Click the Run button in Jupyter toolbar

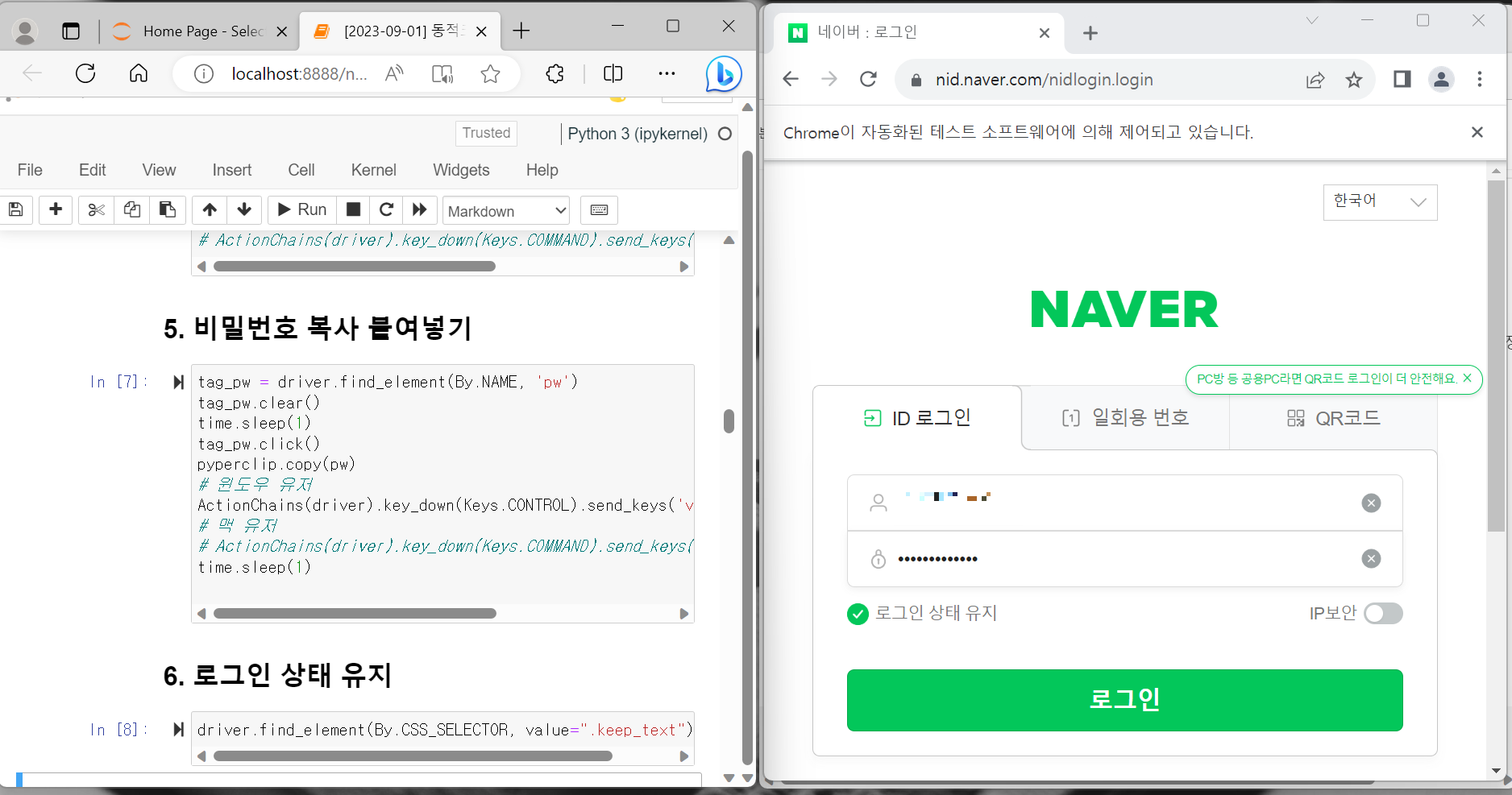(x=301, y=210)
